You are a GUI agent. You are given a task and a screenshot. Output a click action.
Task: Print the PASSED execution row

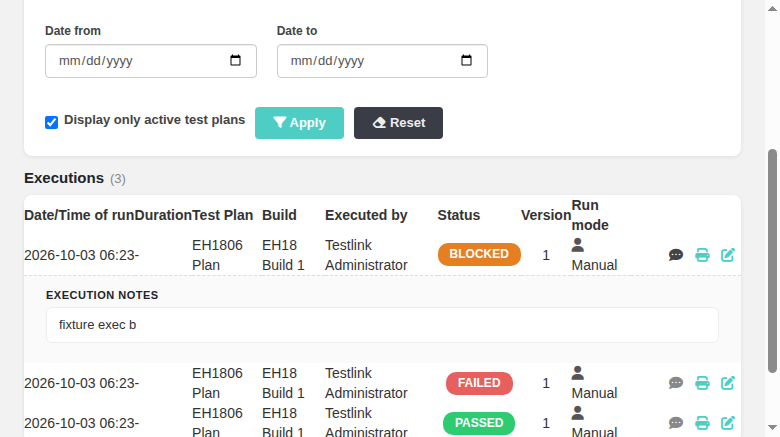coord(702,423)
